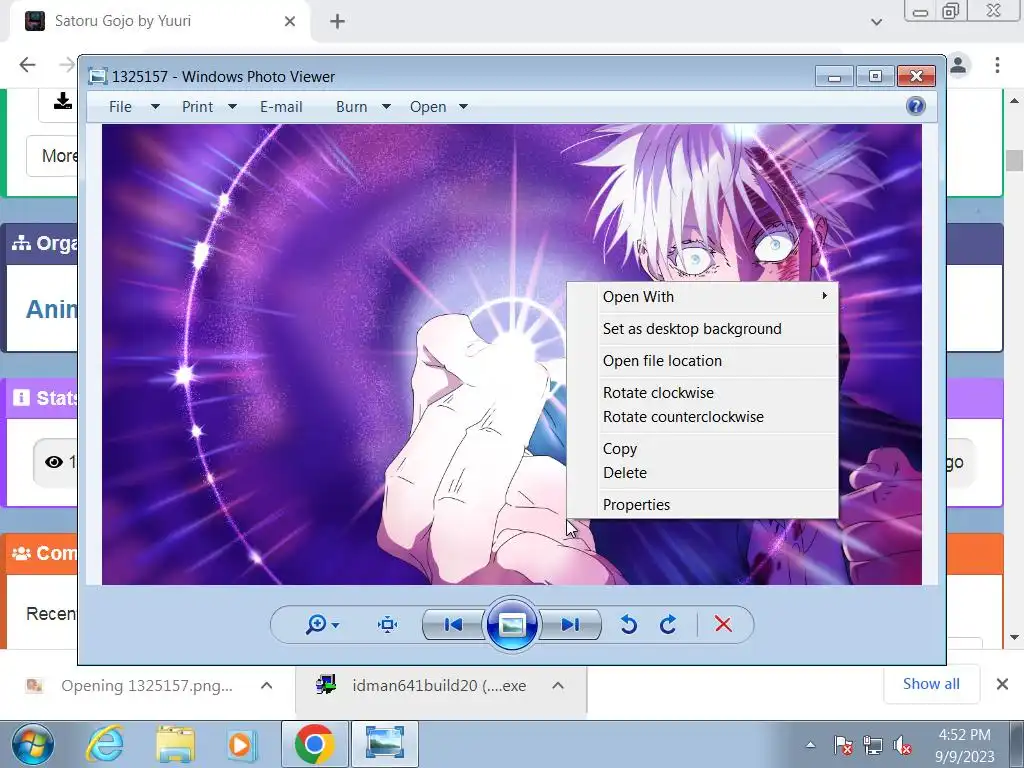
Task: Open the Print menu
Action: tap(197, 106)
